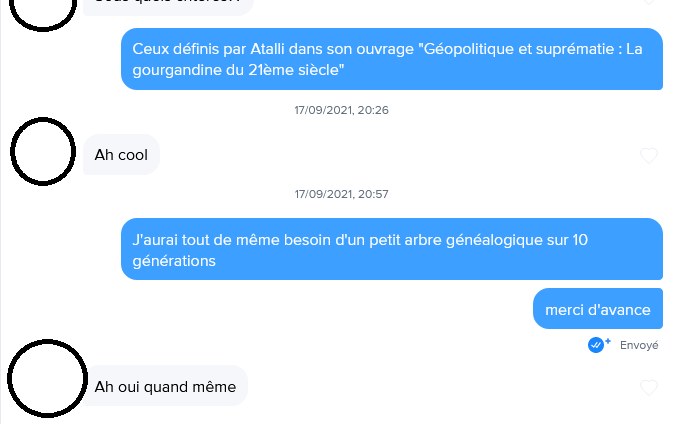Viewport: 682px width, 424px height.
Task: Tap the heart beside "Ah oui quand même"
Action: (x=649, y=387)
